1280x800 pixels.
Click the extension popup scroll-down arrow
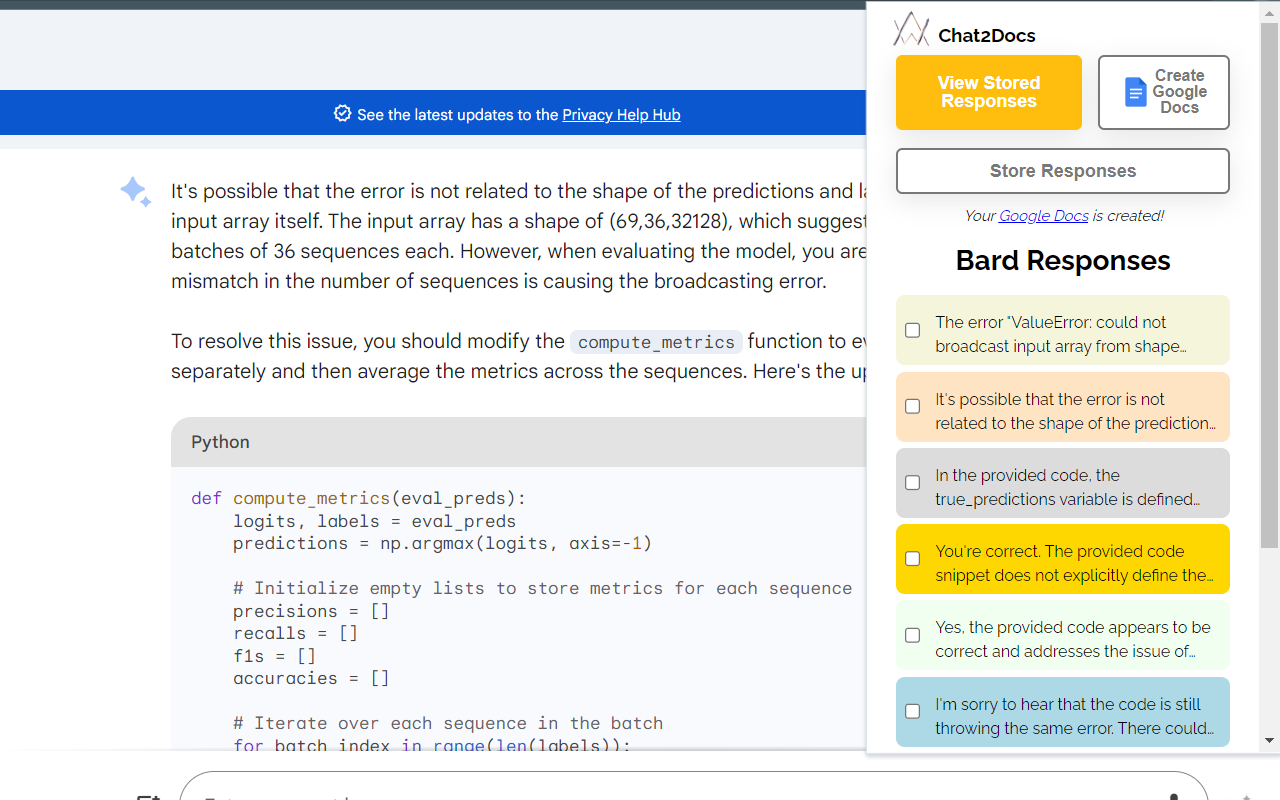(1269, 741)
